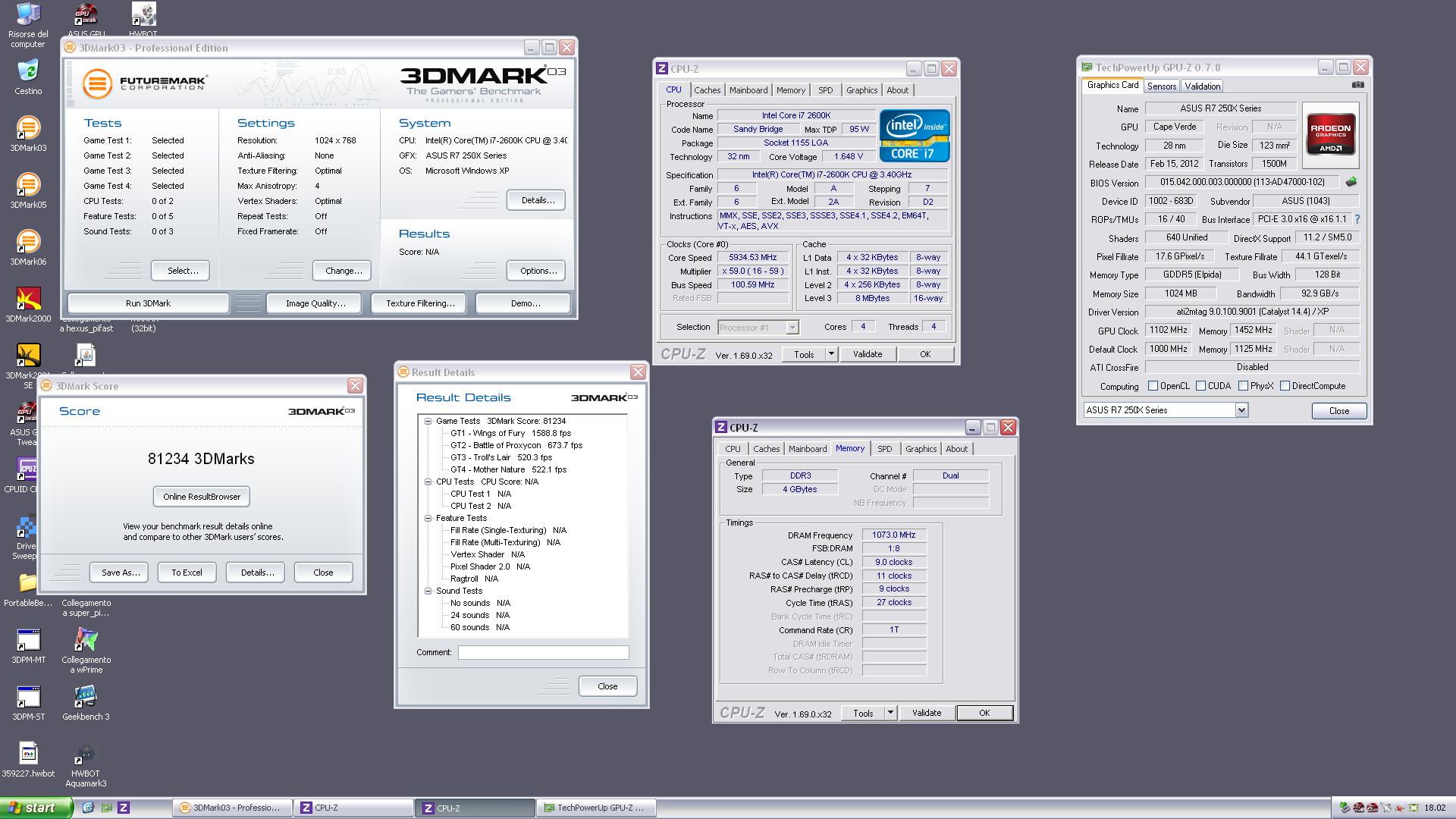This screenshot has width=1456, height=819.
Task: Launch 3DMark2000 desktop shortcut
Action: pos(28,305)
